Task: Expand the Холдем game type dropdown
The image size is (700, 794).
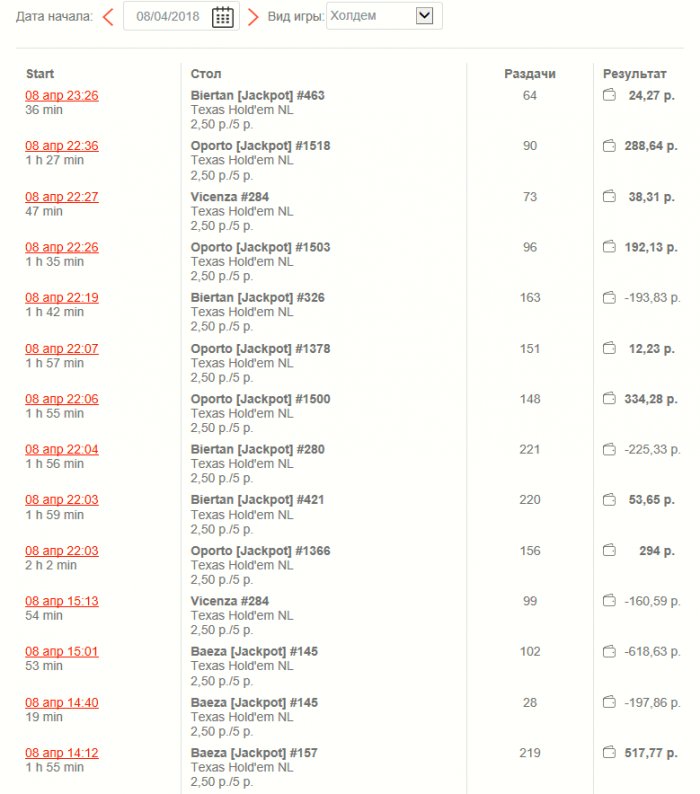Action: pos(424,16)
